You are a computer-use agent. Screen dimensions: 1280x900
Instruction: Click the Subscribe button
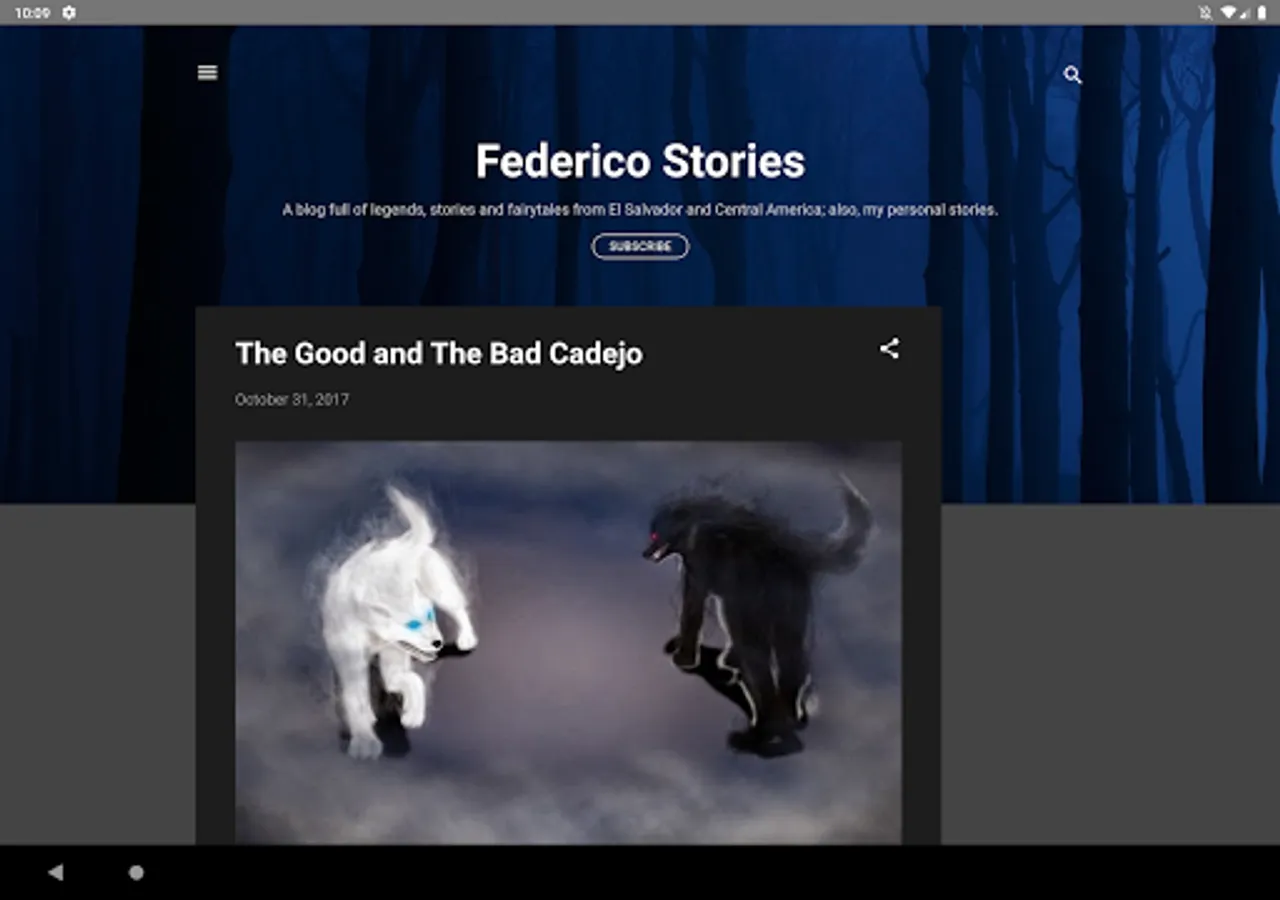point(640,246)
